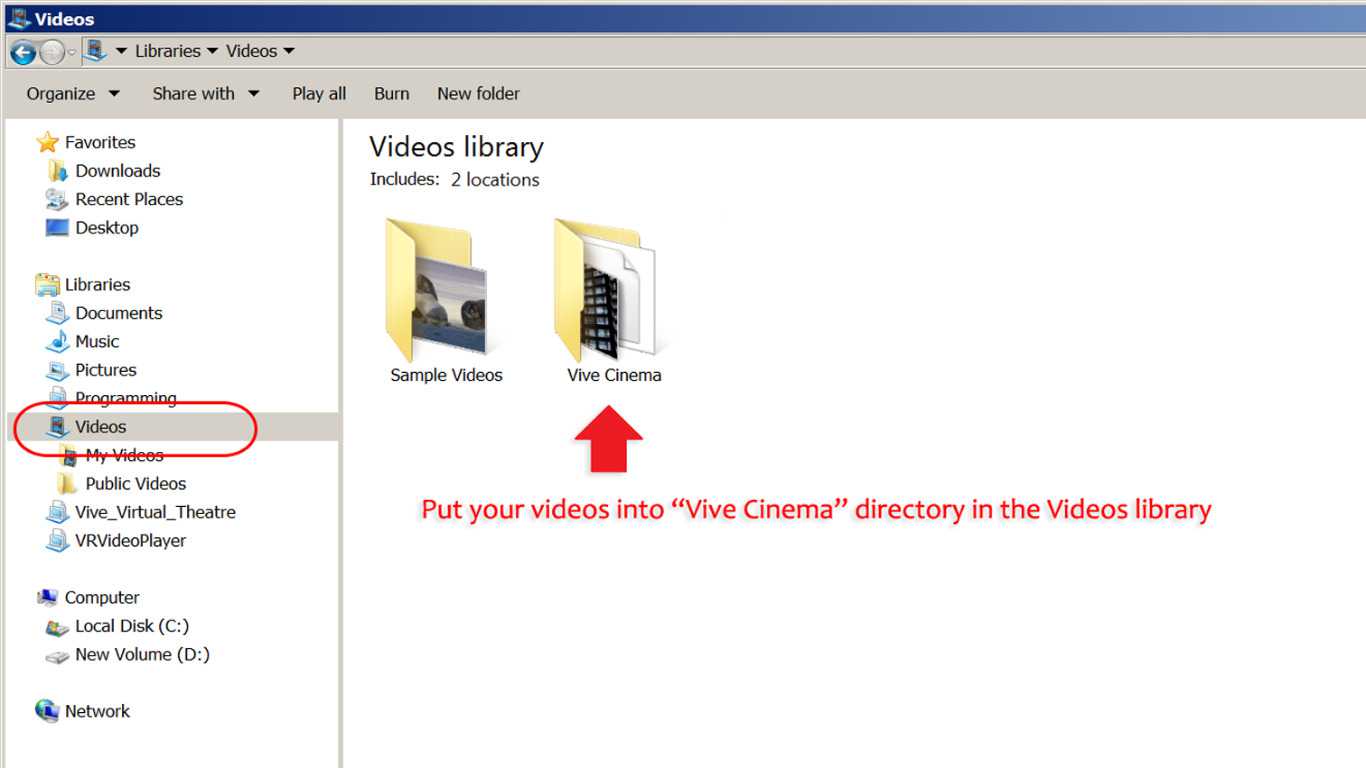Image resolution: width=1366 pixels, height=768 pixels.
Task: Click the Programming library icon
Action: click(58, 399)
